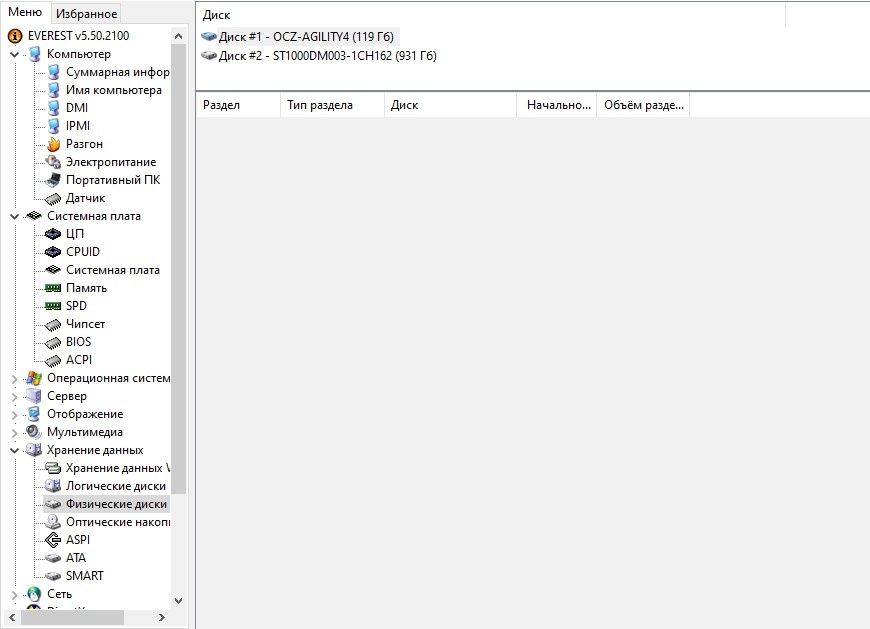Collapse the Компьютер tree branch
This screenshot has height=629, width=870.
[14, 54]
